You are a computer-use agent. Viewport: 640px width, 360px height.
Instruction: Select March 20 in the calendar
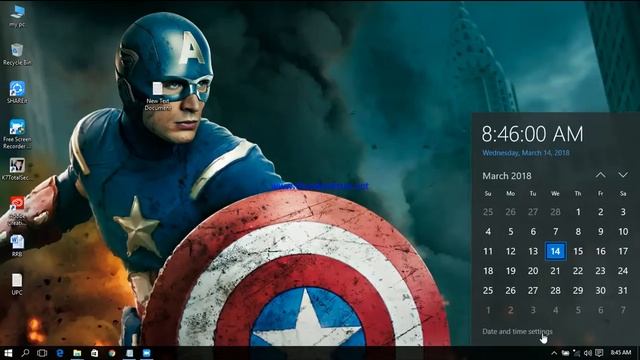[533, 271]
